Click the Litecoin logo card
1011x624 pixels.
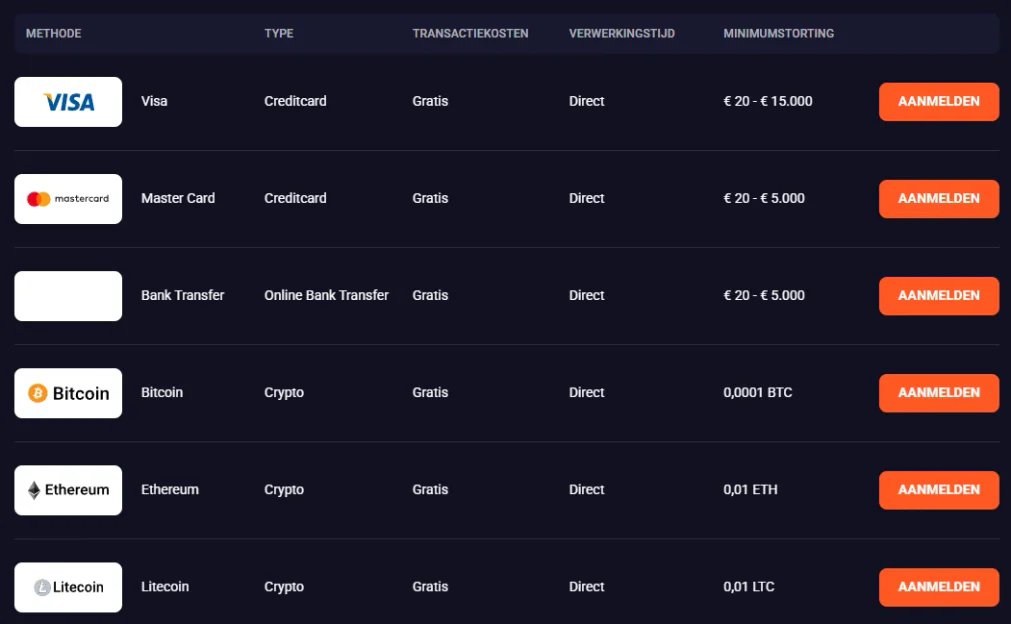click(x=68, y=587)
